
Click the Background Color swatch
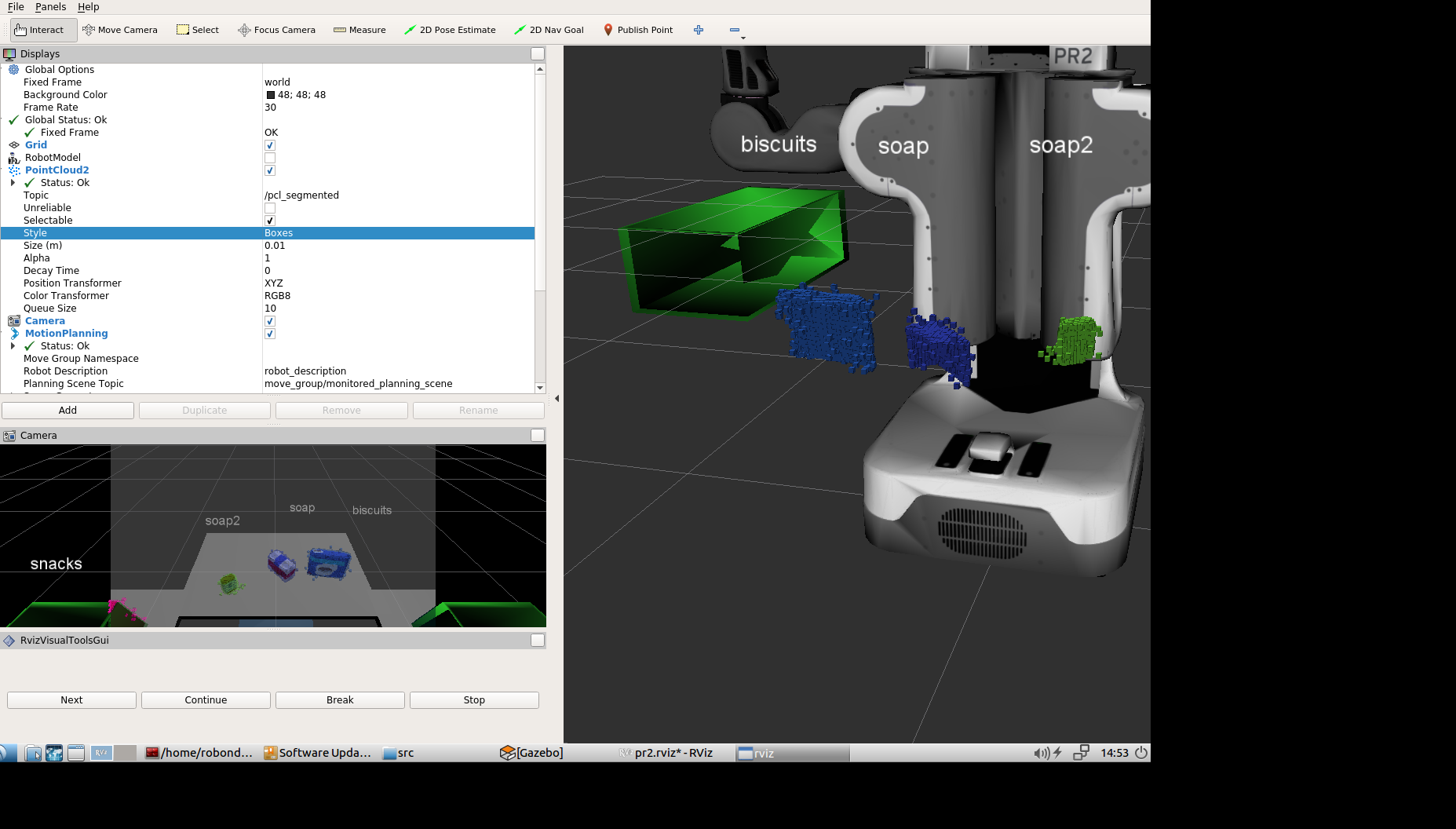pyautogui.click(x=270, y=95)
